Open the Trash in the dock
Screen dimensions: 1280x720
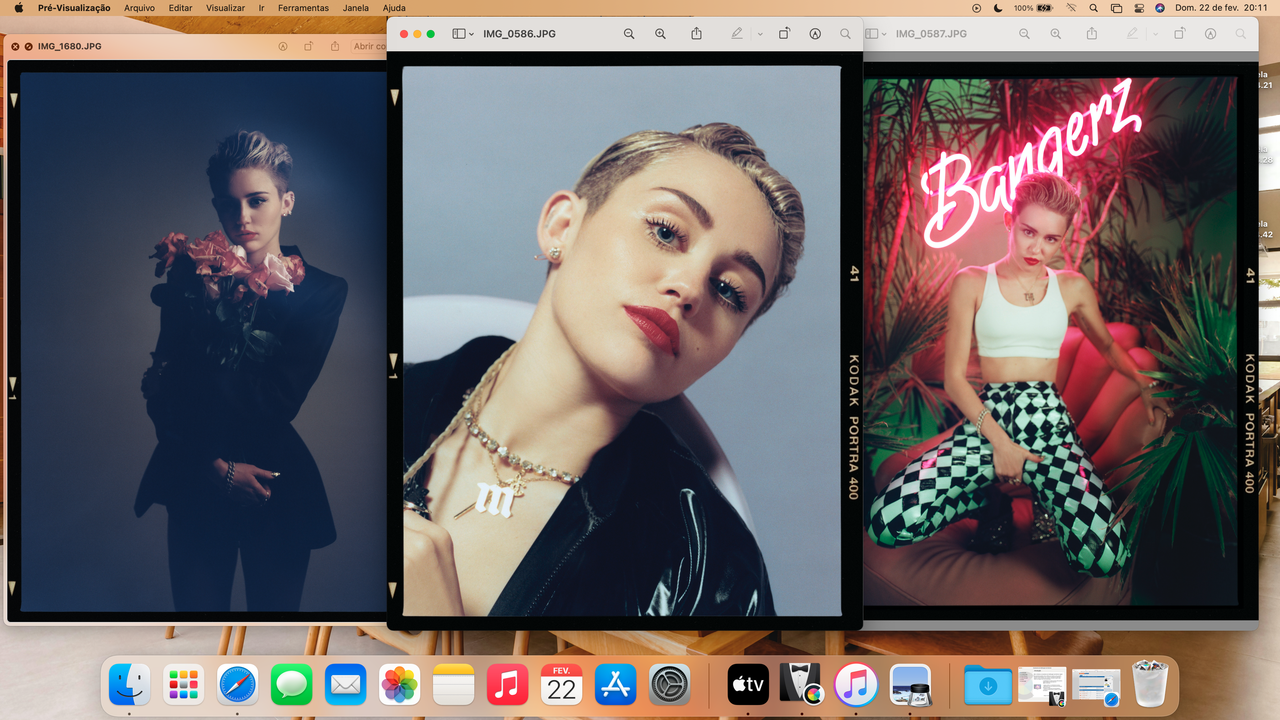click(x=1150, y=685)
